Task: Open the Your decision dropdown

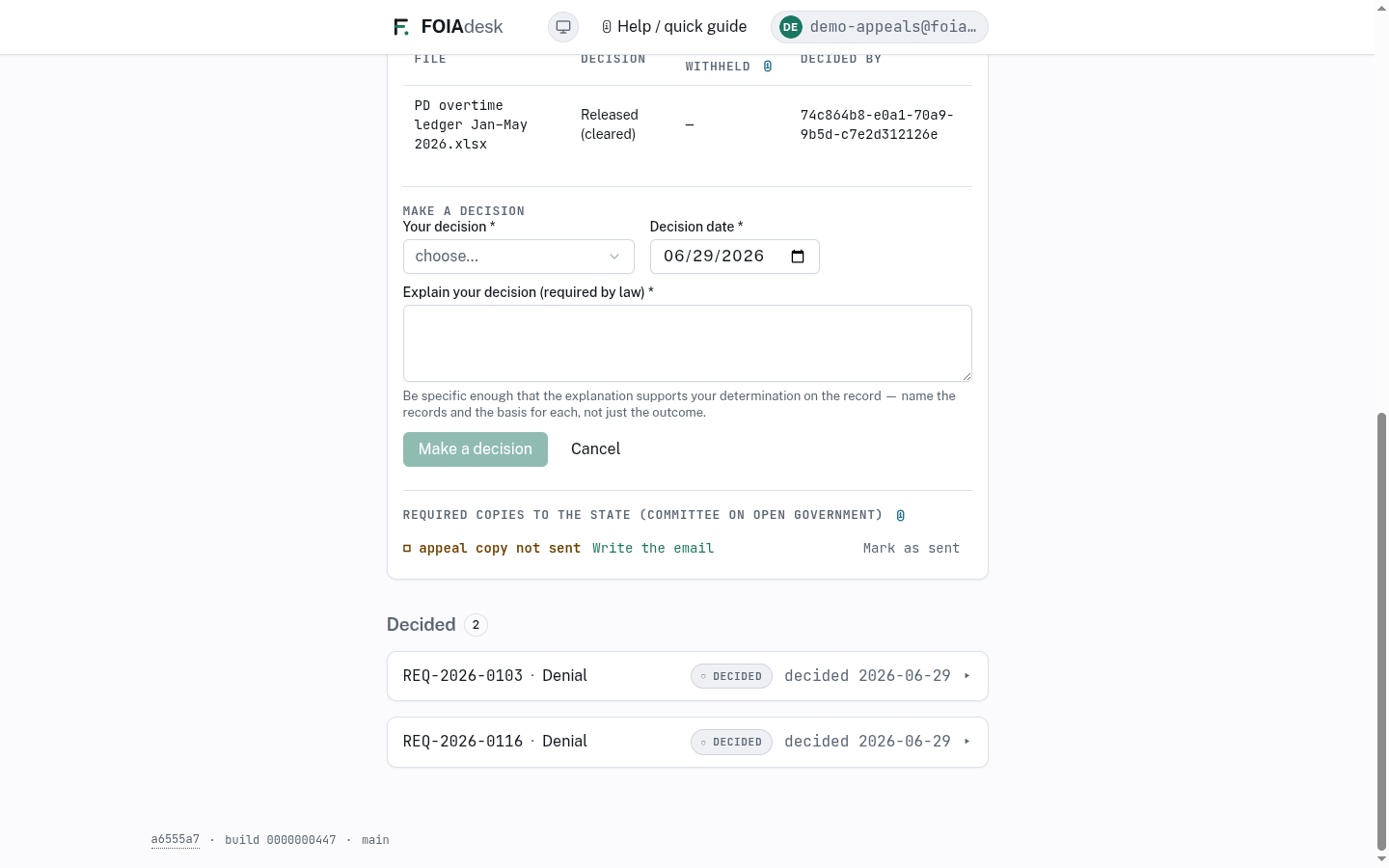Action: (519, 257)
